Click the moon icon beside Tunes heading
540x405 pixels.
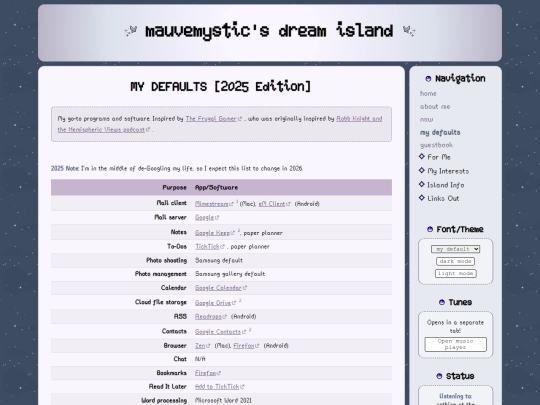tap(442, 302)
